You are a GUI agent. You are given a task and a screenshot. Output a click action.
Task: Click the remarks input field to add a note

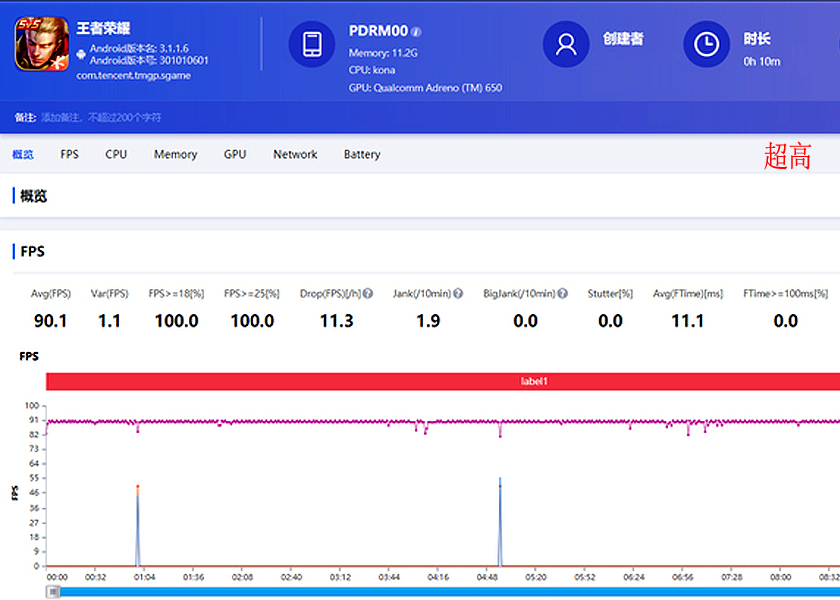coord(100,117)
